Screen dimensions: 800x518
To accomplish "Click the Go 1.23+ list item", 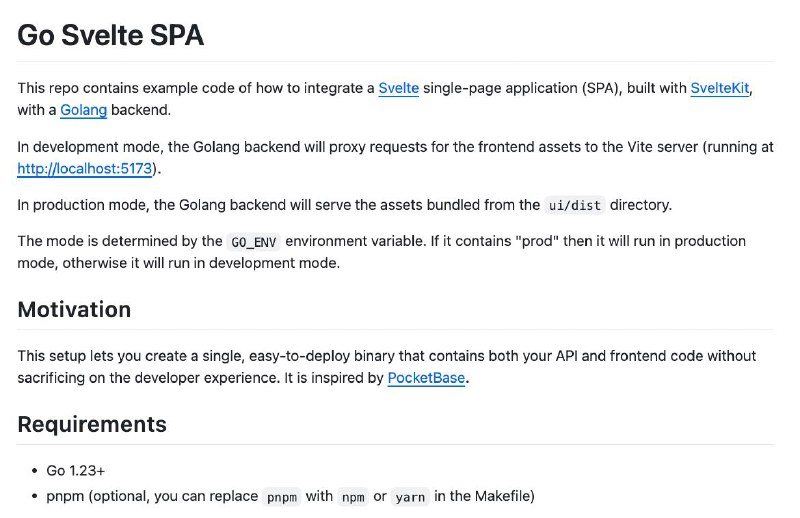I will click(76, 471).
